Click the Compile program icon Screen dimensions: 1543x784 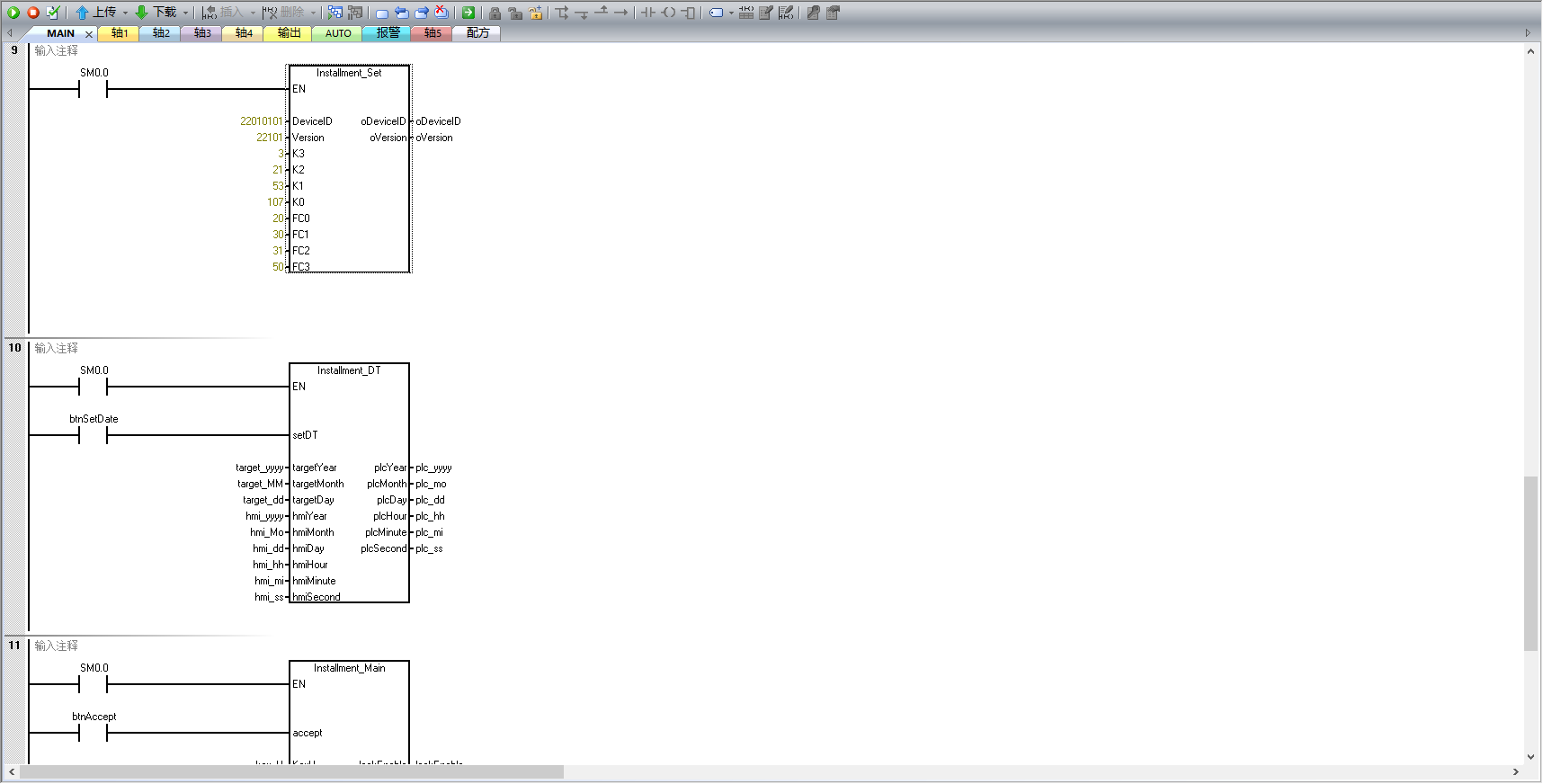click(x=53, y=13)
